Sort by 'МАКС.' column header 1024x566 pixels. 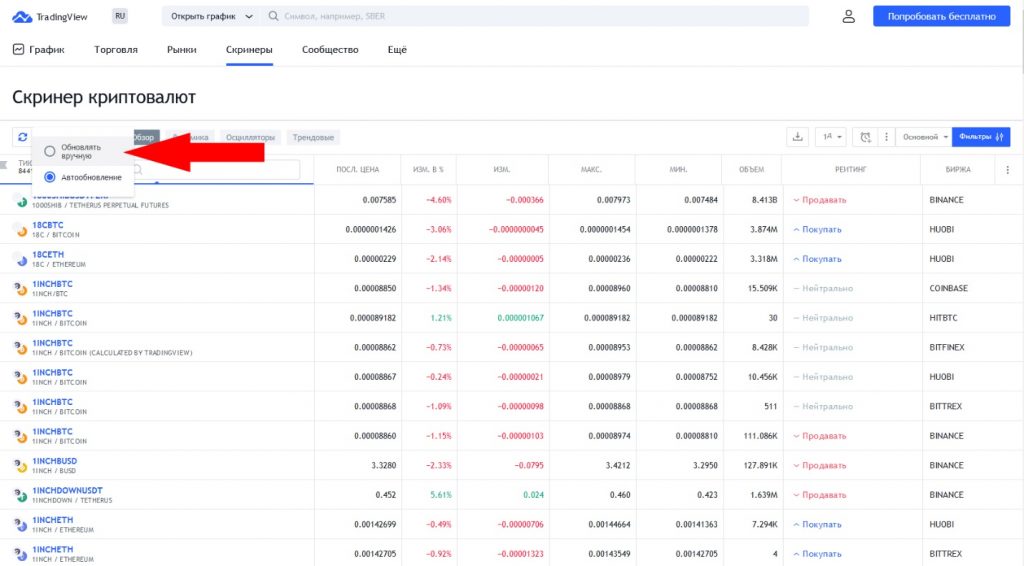(591, 170)
